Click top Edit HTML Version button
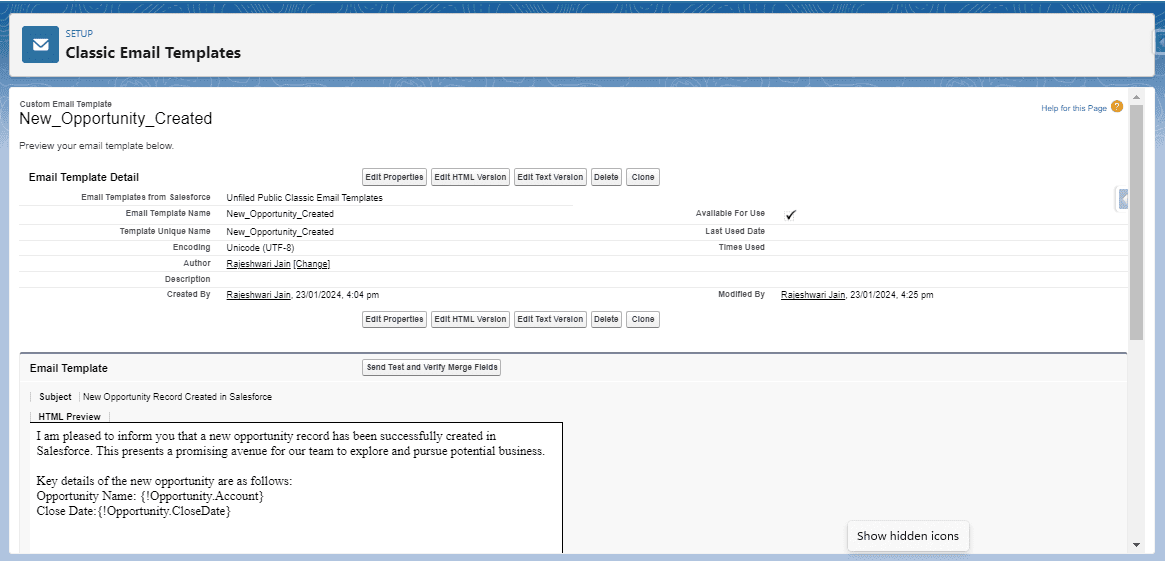Viewport: 1165px width, 561px height. pos(470,177)
